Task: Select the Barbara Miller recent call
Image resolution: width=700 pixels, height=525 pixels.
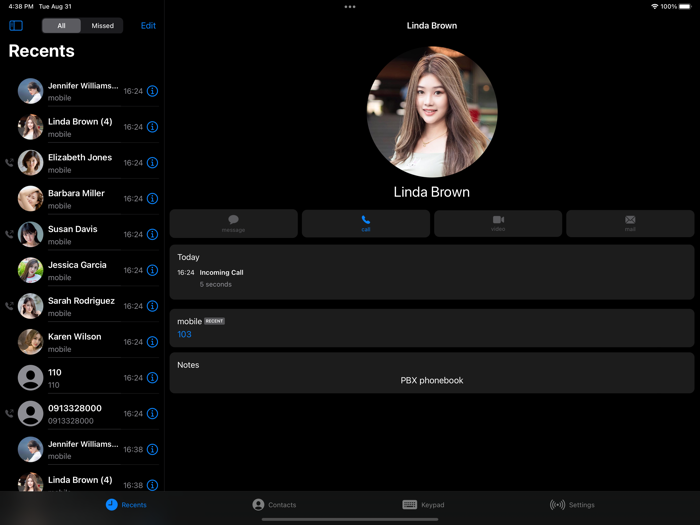Action: click(x=82, y=199)
